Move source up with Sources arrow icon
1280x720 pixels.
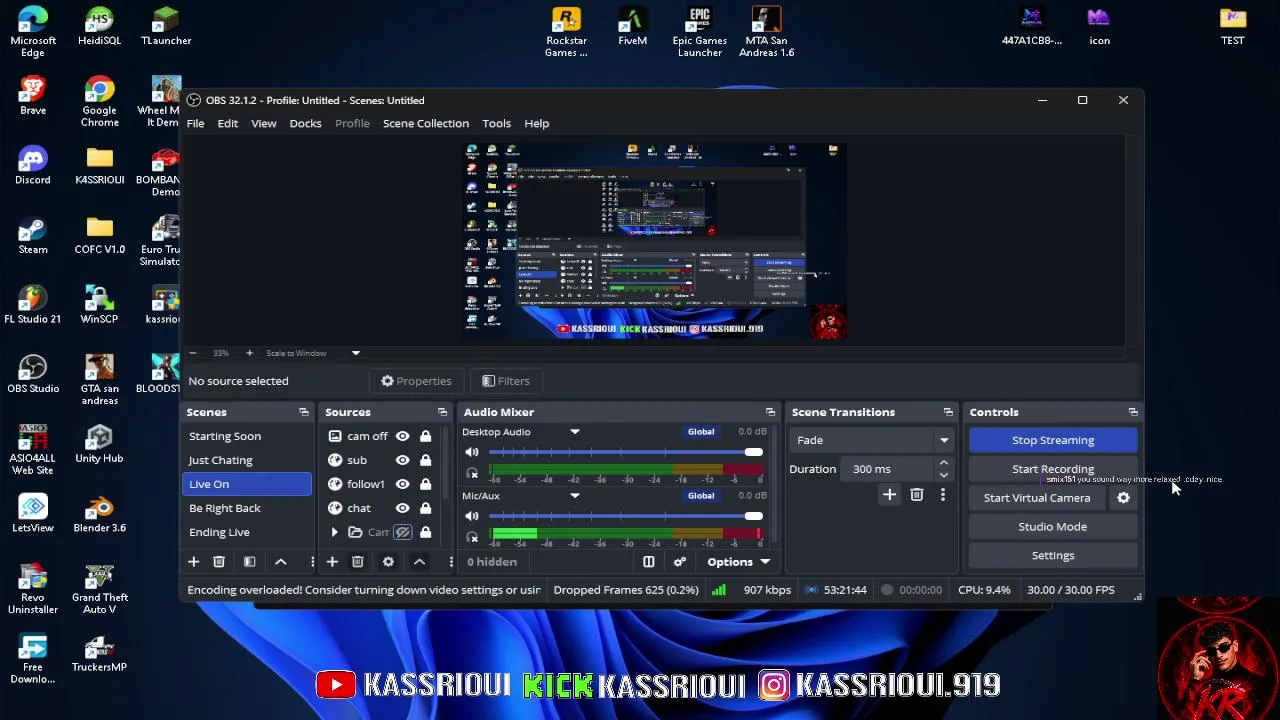(x=419, y=562)
